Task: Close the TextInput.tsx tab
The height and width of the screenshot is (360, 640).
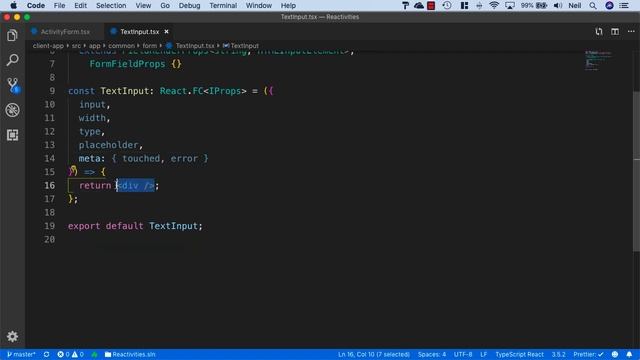Action: [x=166, y=31]
